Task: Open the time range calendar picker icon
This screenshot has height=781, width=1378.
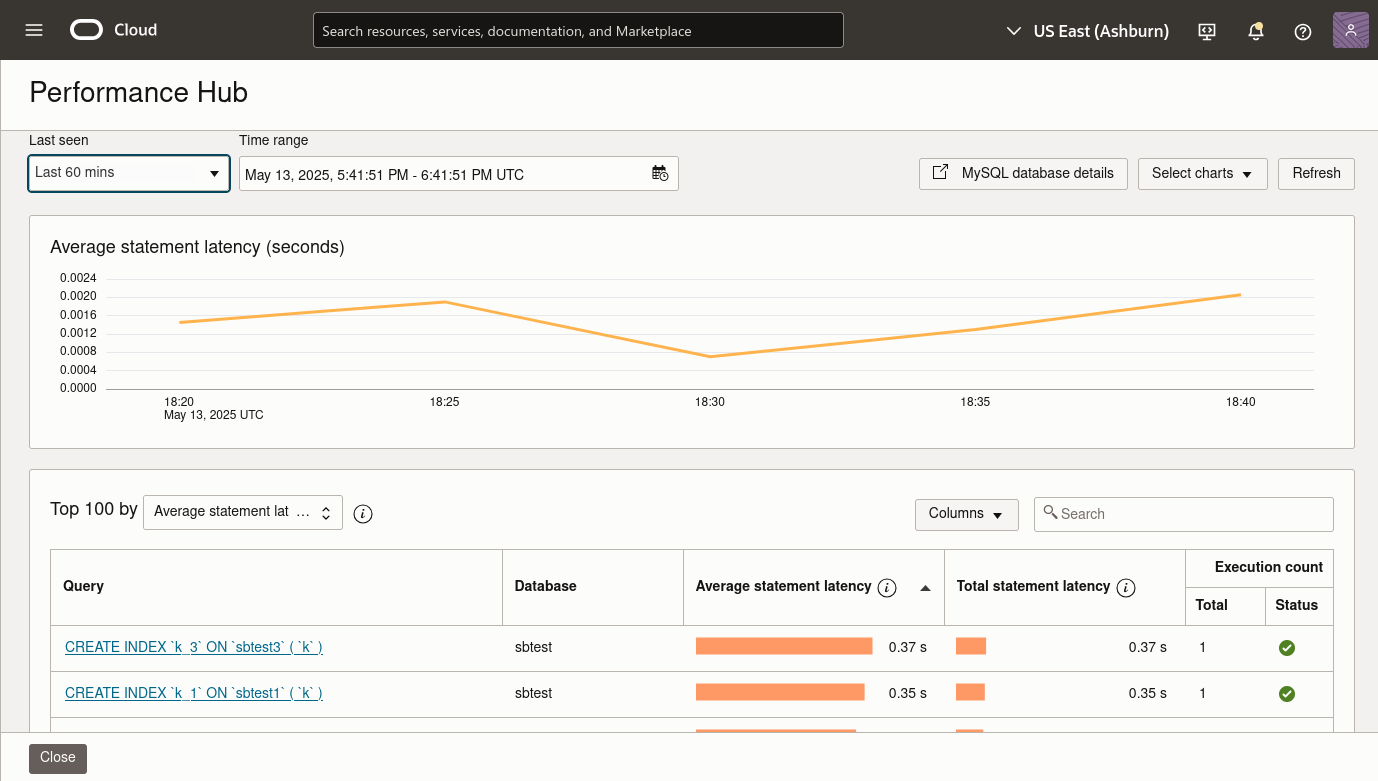Action: click(659, 173)
